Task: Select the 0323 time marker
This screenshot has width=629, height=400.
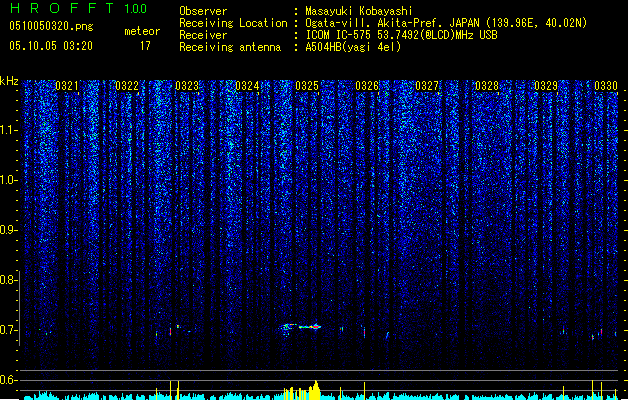Action: [x=187, y=86]
